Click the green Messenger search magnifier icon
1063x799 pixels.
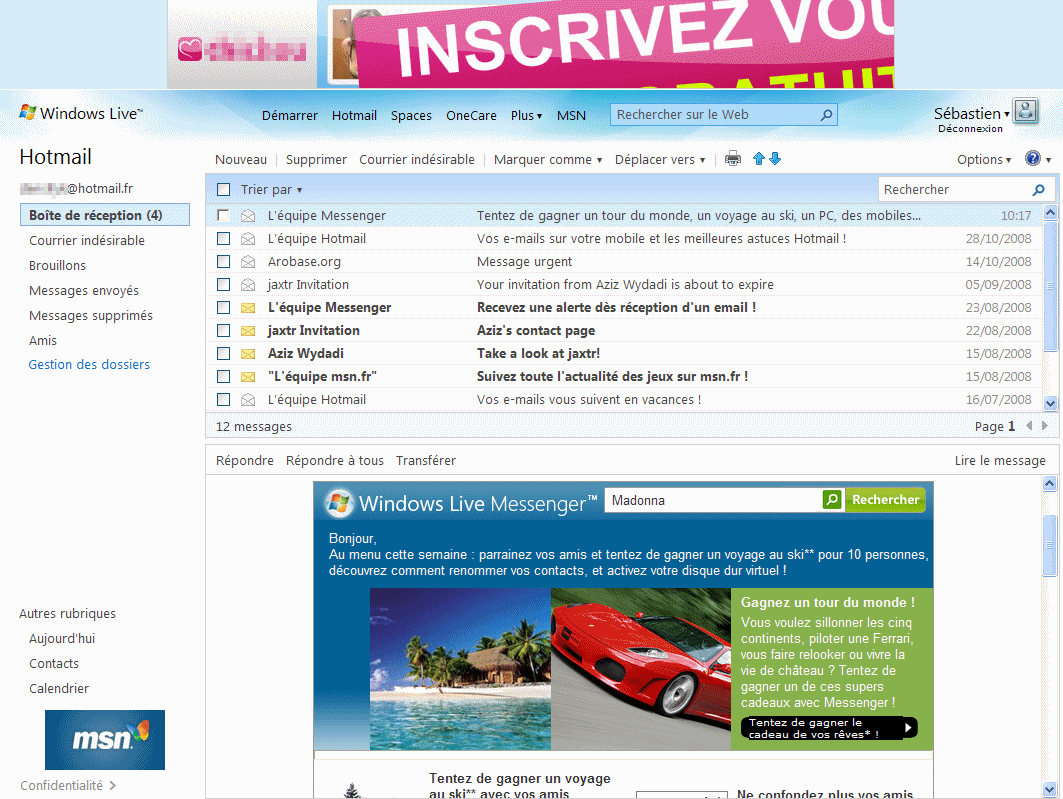(833, 499)
